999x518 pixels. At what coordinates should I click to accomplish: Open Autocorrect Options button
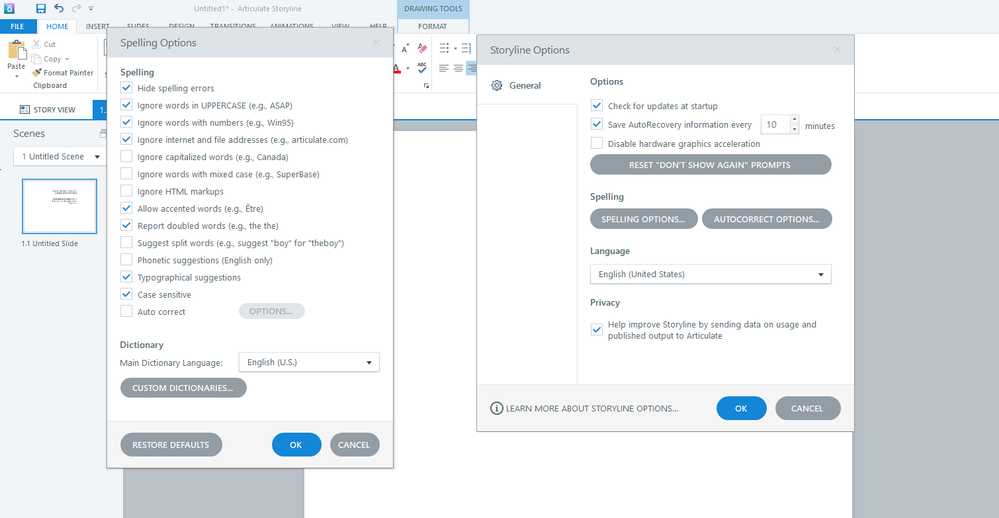pyautogui.click(x=766, y=219)
